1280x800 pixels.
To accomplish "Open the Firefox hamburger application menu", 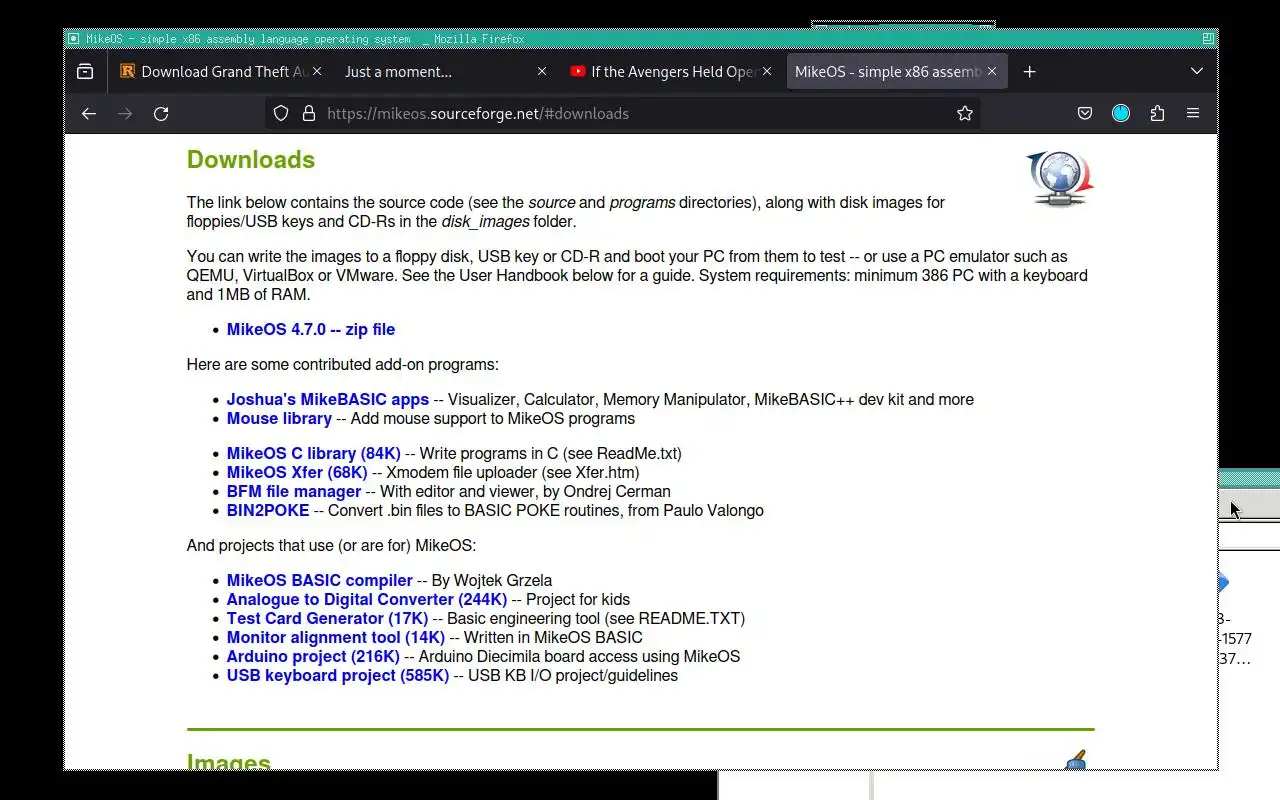I will point(1193,114).
